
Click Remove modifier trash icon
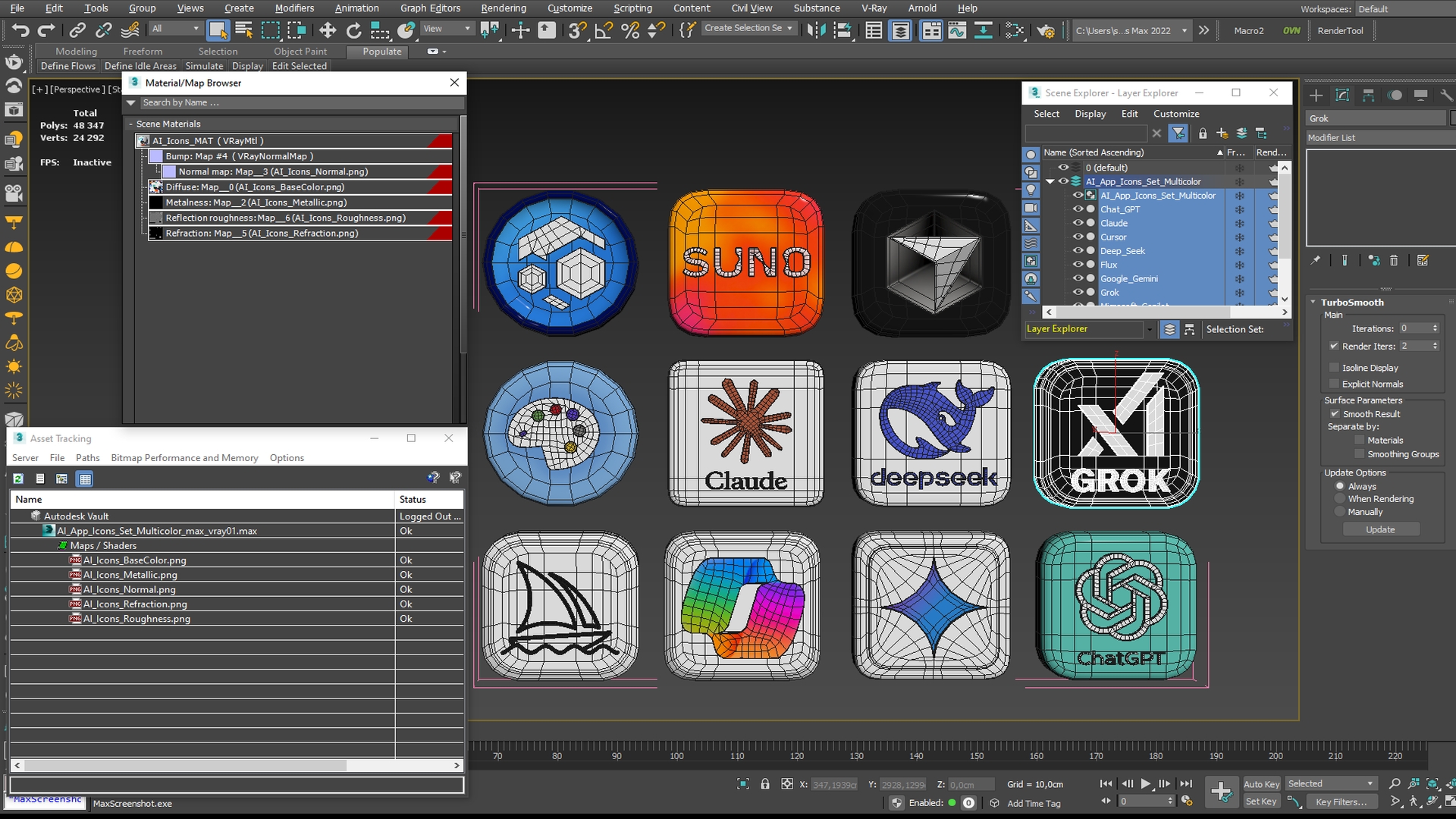pos(1394,260)
